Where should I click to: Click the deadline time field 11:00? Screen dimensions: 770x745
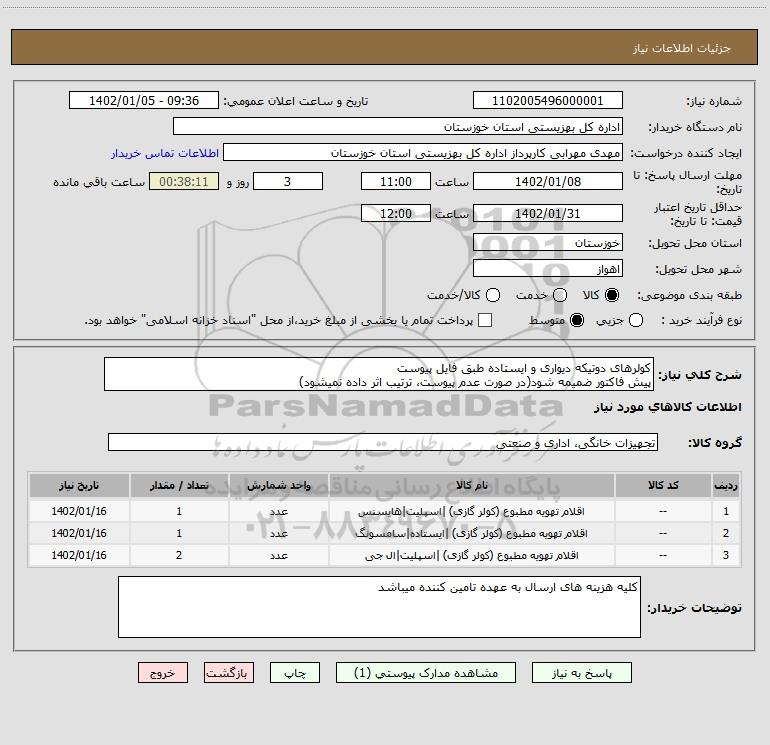coord(396,181)
